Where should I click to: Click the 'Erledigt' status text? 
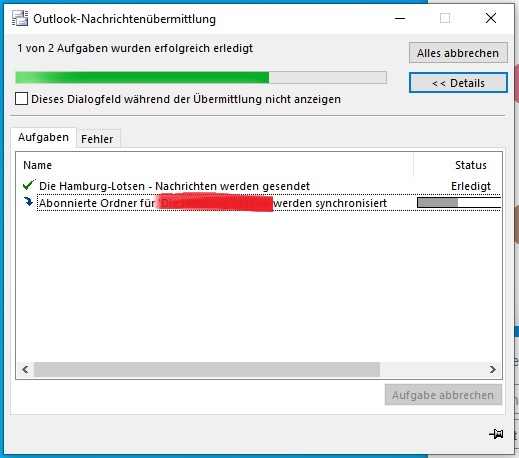tap(471, 186)
